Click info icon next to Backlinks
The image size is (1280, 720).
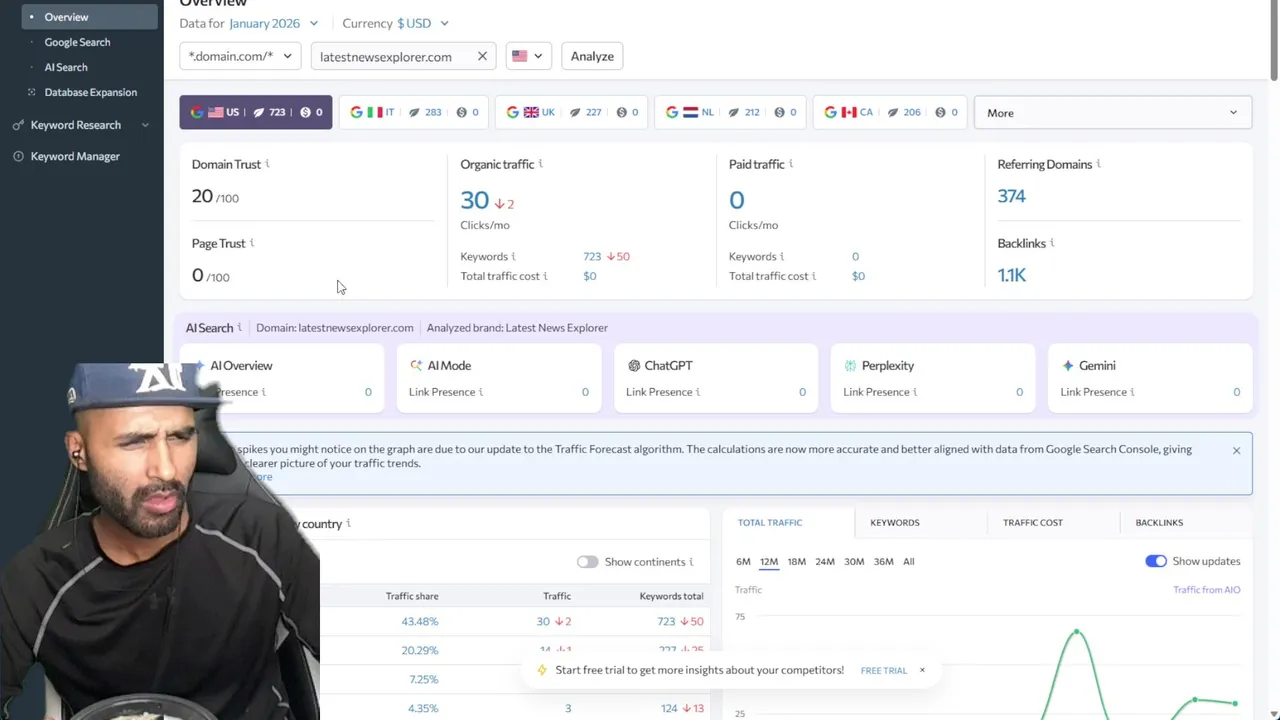pos(1052,243)
